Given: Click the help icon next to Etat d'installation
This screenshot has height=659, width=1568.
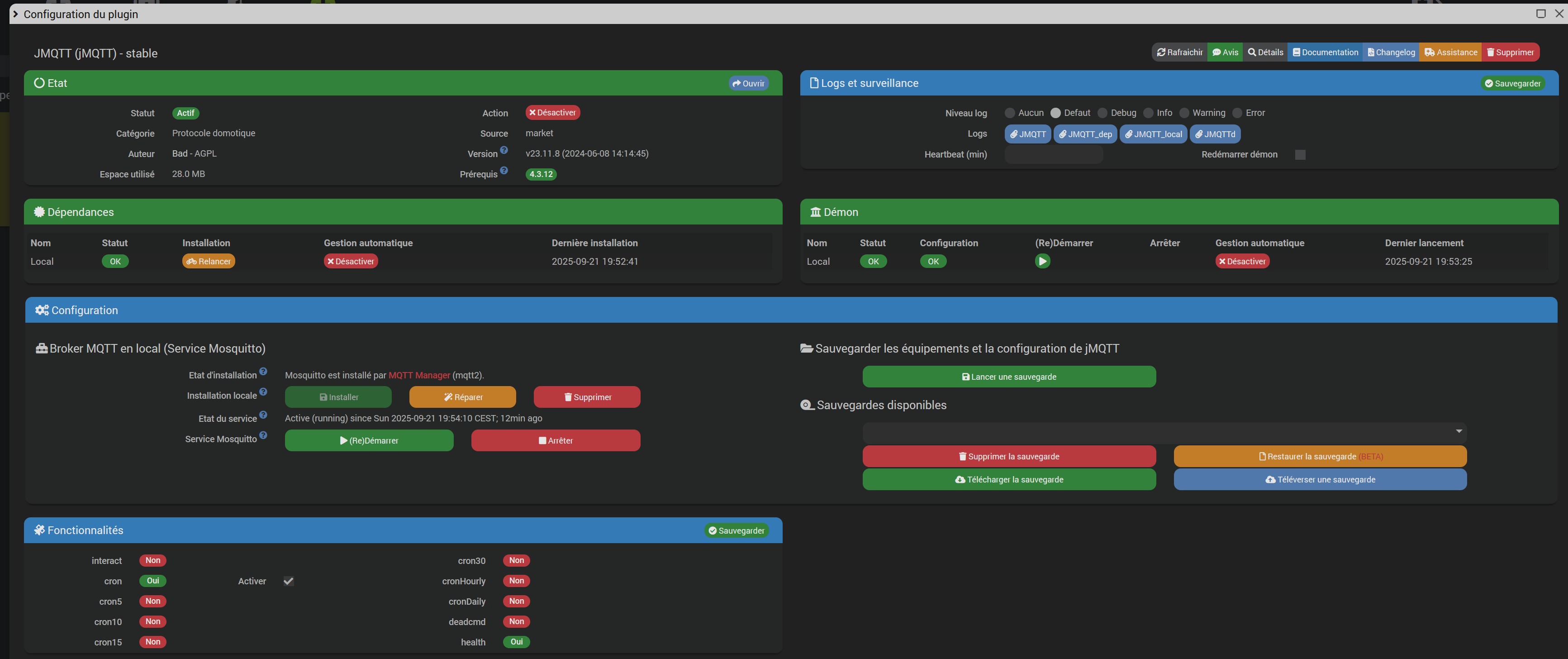Looking at the screenshot, I should [x=263, y=372].
